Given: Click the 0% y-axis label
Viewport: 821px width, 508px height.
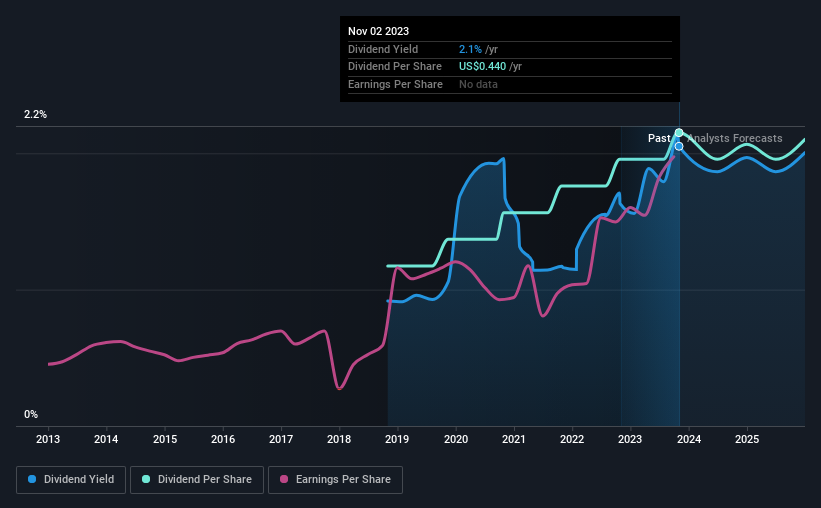Looking at the screenshot, I should point(31,414).
